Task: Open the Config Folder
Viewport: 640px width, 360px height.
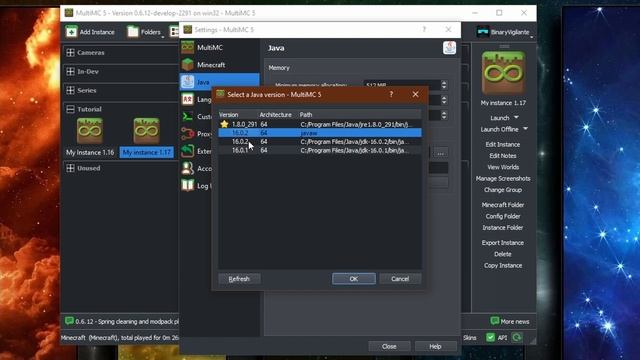Action: tap(503, 216)
